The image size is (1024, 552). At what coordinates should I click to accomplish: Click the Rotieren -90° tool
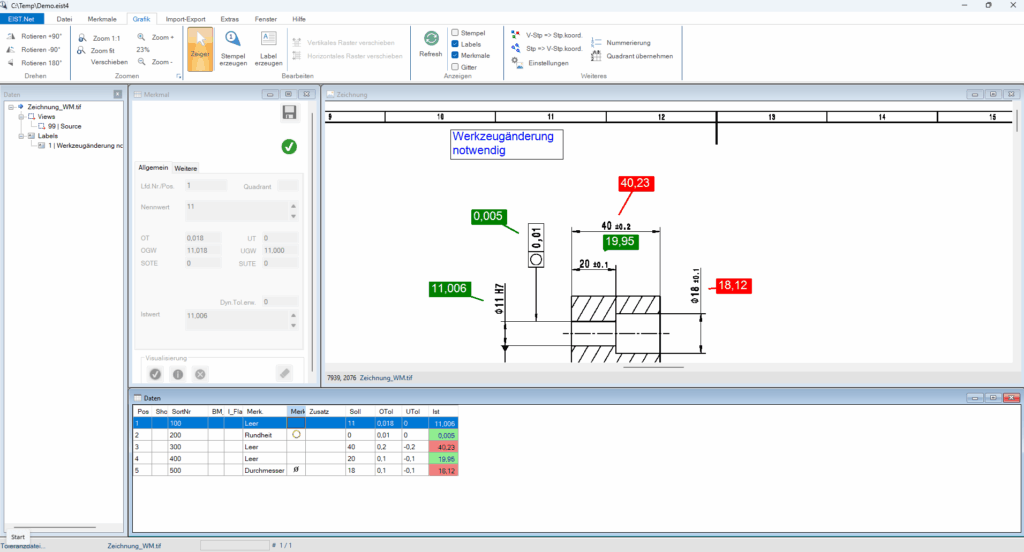pos(35,50)
